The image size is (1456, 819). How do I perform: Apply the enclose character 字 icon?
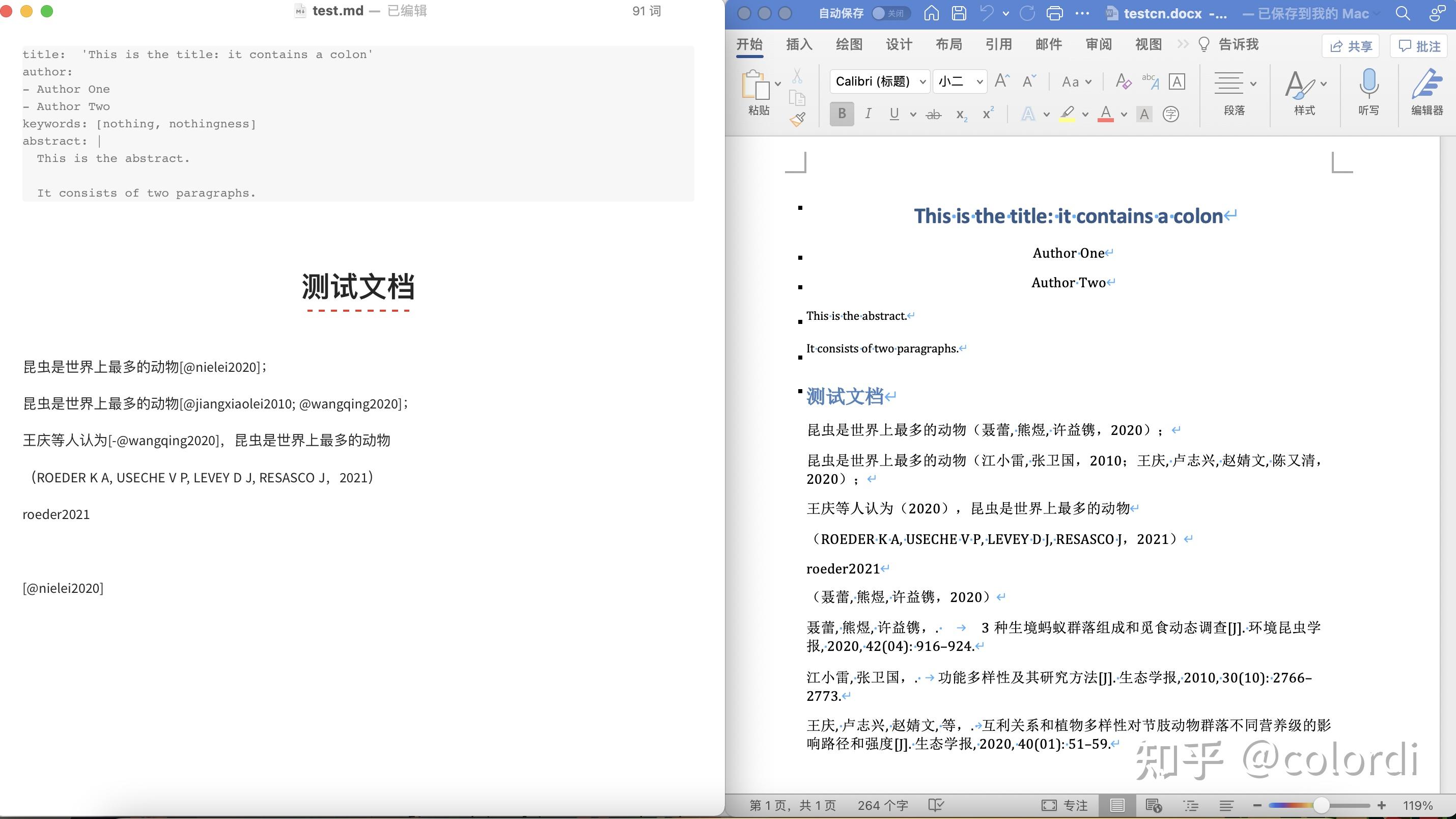[x=1171, y=114]
